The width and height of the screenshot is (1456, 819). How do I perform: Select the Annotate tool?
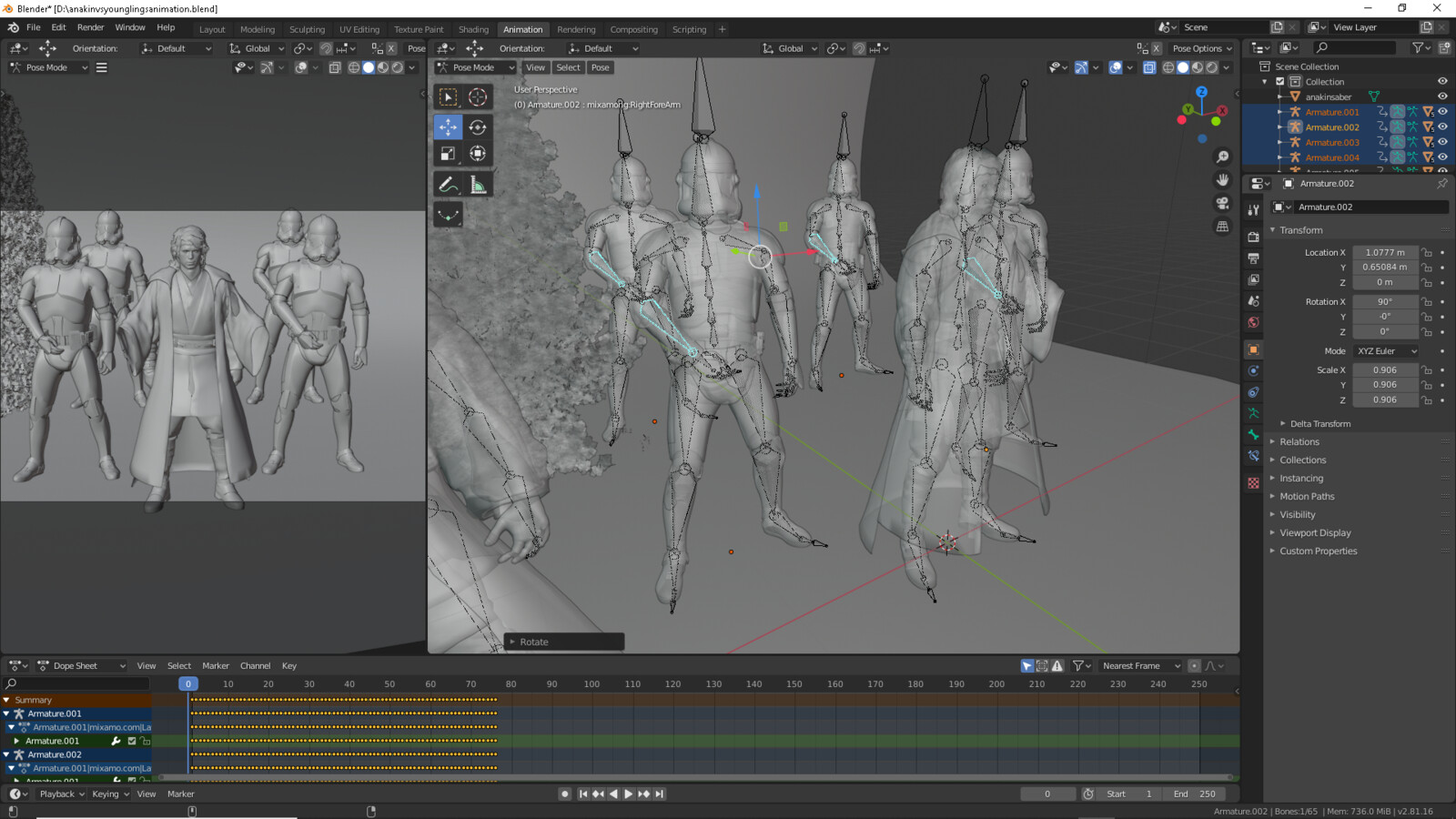coord(448,185)
